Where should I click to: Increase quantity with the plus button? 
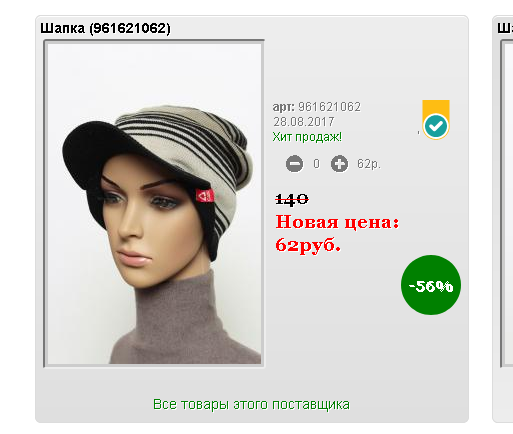click(x=339, y=164)
